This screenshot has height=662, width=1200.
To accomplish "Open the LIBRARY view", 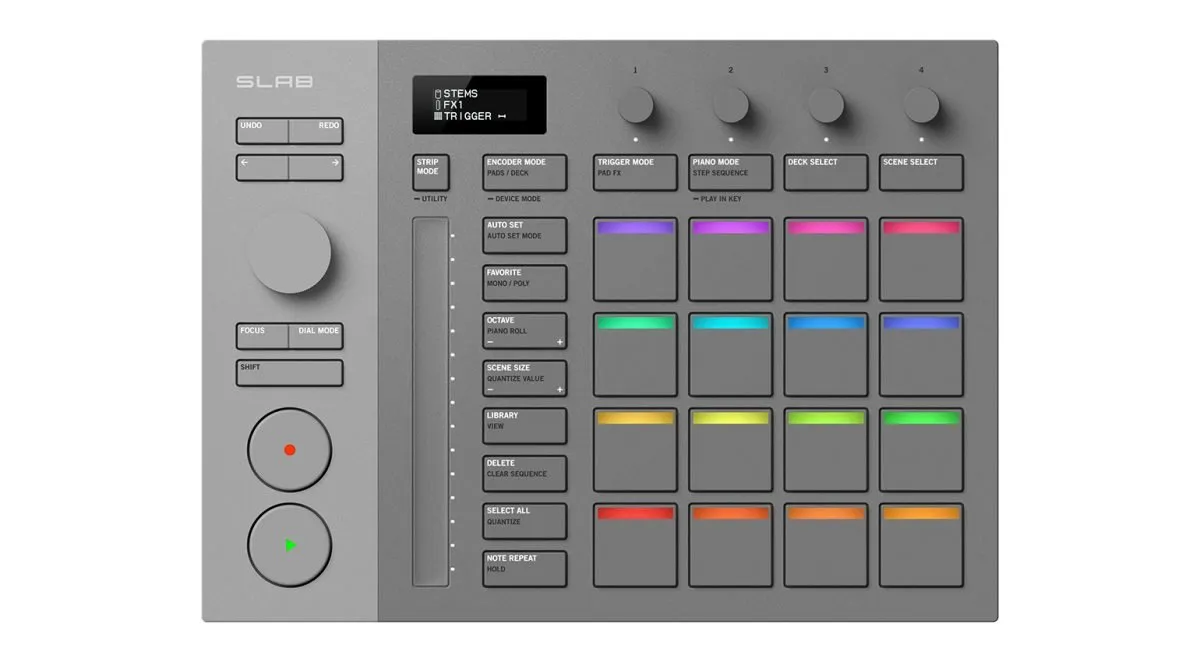I will [523, 426].
